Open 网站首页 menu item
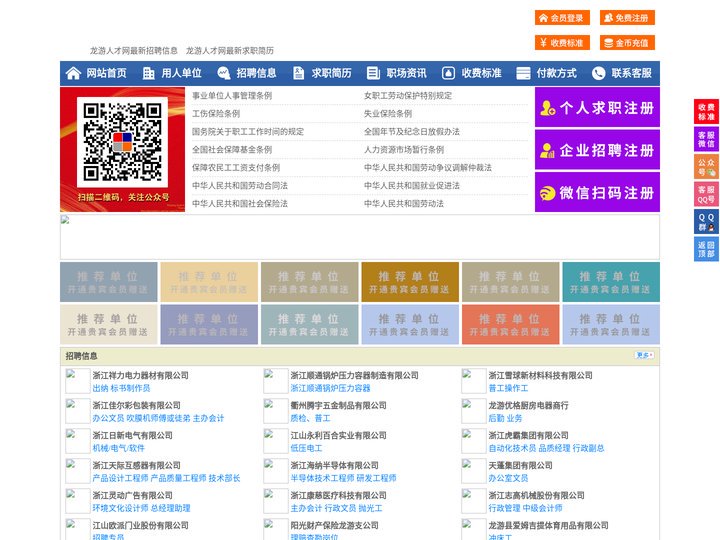Image resolution: width=720 pixels, height=540 pixels. click(106, 73)
